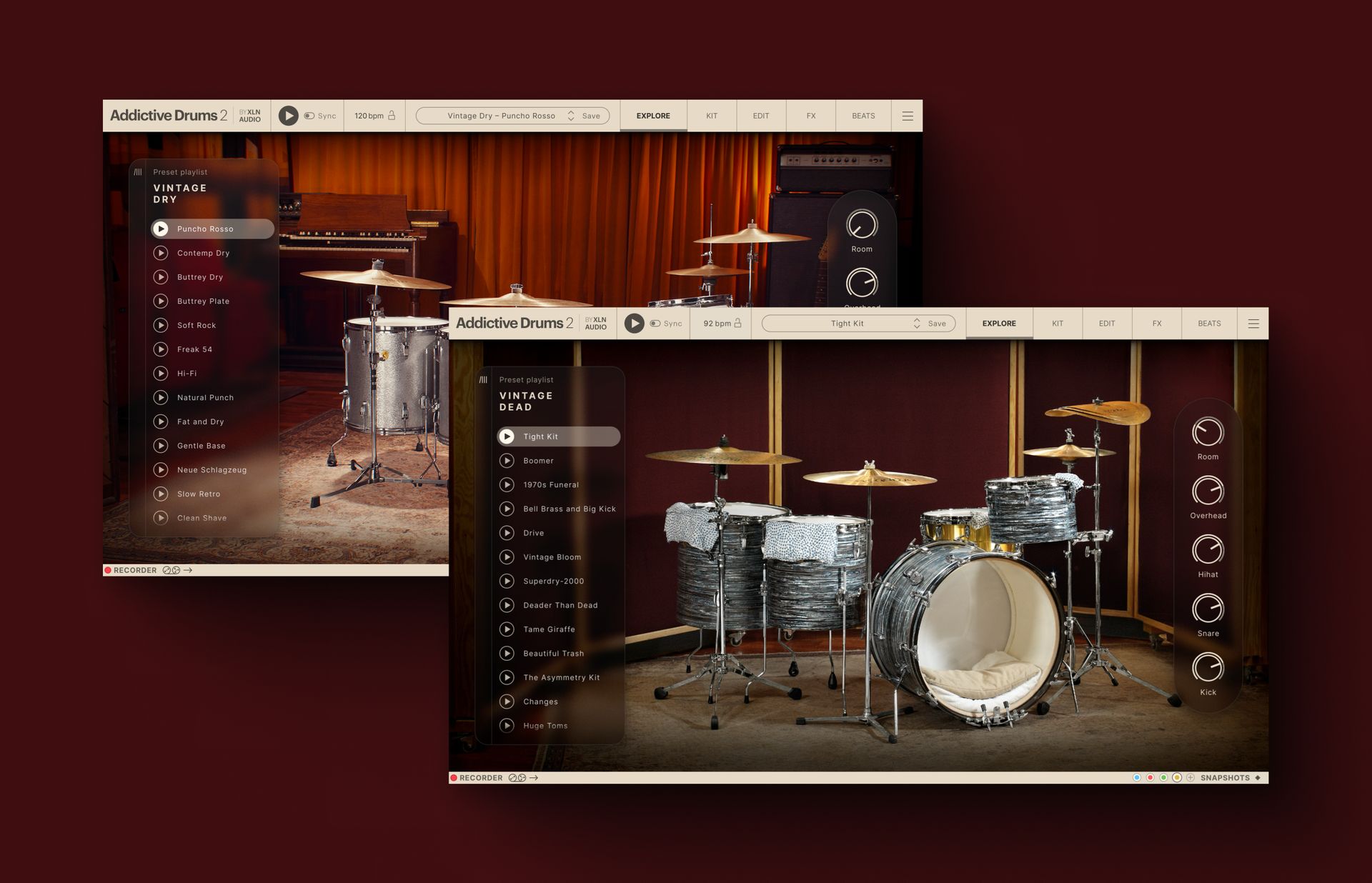Play Bell Brass and Big Kick preset

507,509
